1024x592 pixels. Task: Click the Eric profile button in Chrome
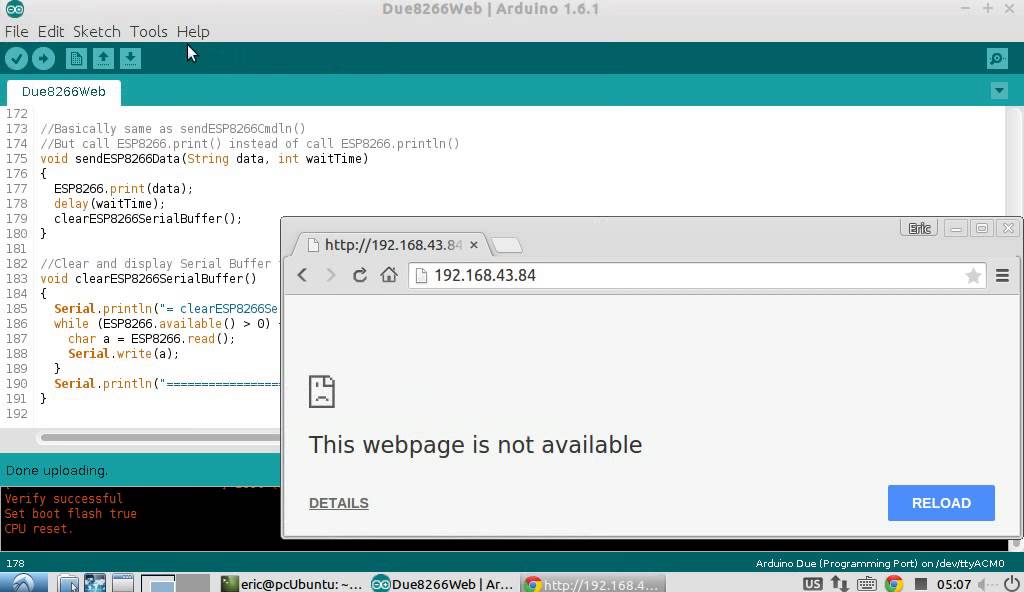click(919, 228)
